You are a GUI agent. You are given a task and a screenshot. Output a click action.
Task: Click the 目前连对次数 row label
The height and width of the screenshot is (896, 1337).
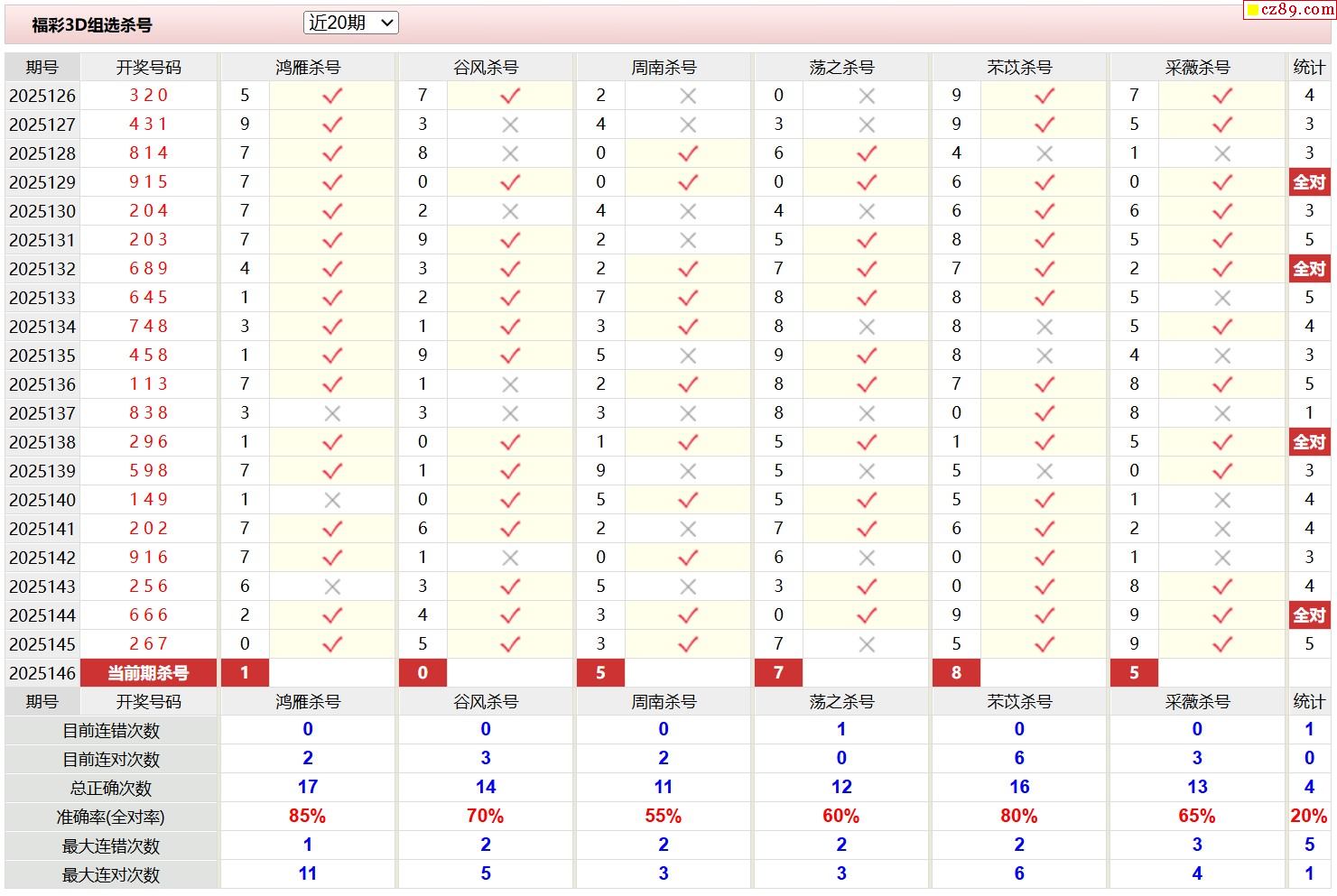[x=111, y=760]
